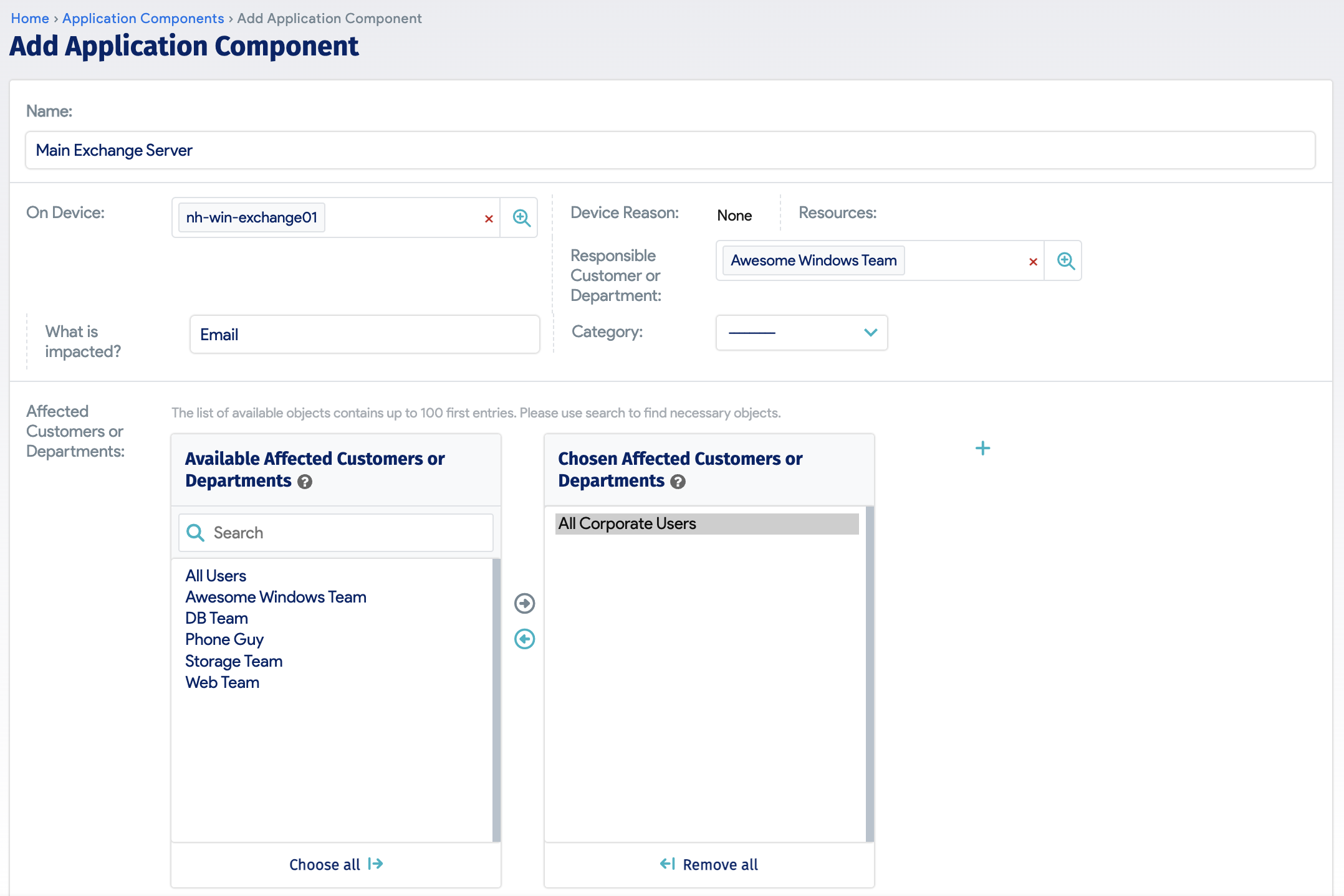Open help for Chosen Affected Customers or Departments

678,481
